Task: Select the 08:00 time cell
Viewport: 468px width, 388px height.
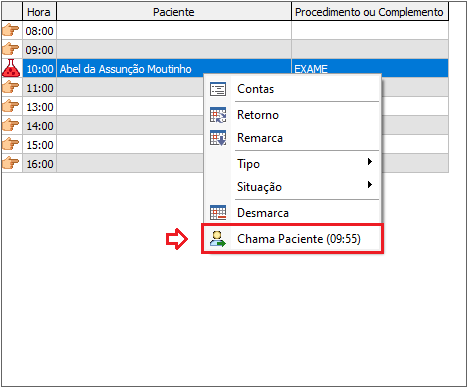Action: [x=39, y=31]
